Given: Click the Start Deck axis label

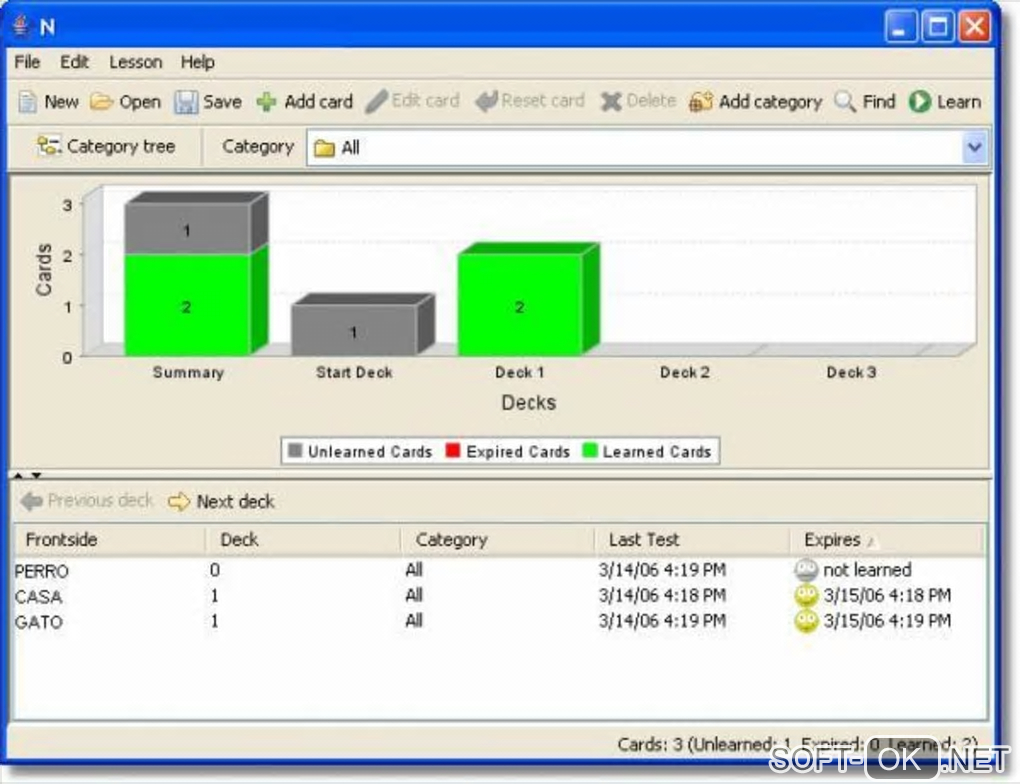Looking at the screenshot, I should click(x=354, y=373).
